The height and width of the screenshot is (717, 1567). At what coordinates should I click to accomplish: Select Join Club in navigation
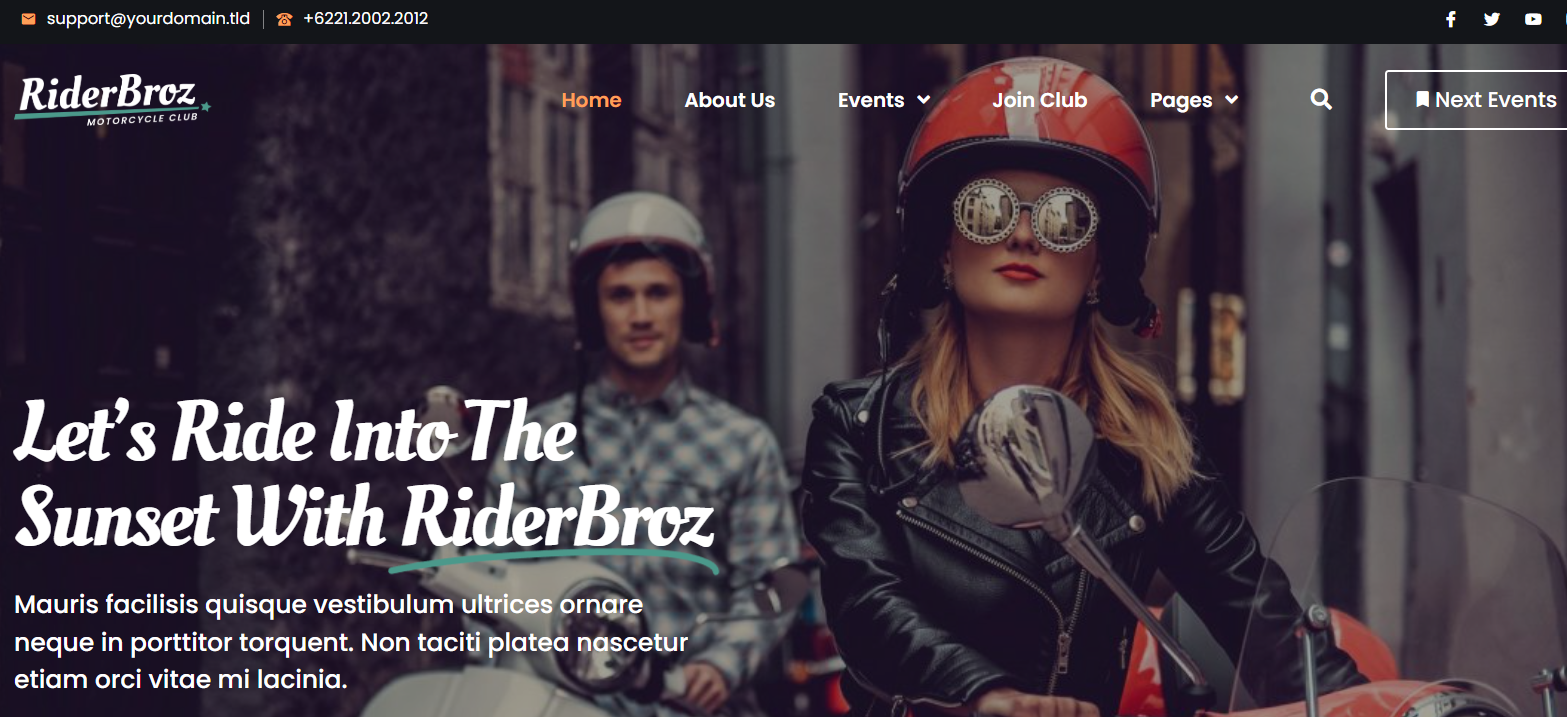point(1040,100)
